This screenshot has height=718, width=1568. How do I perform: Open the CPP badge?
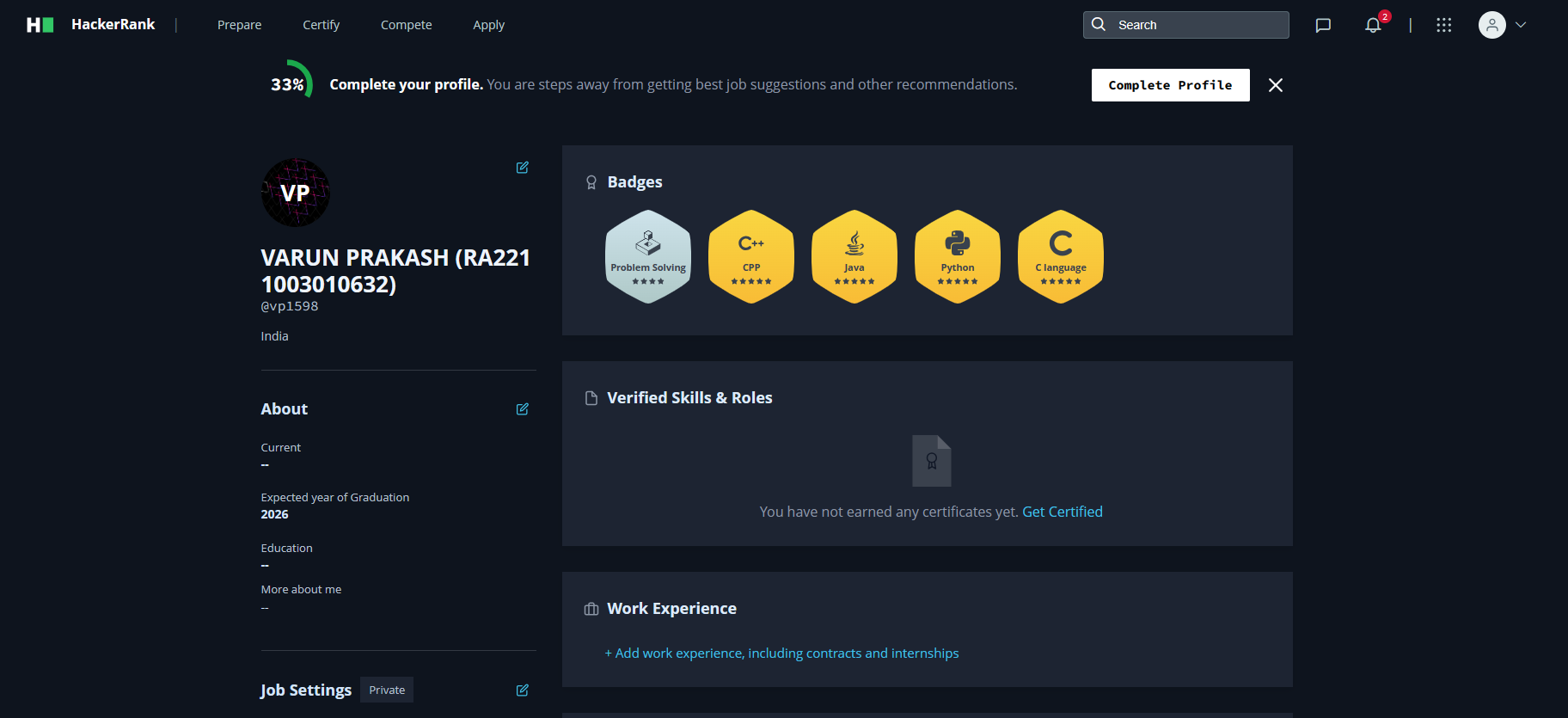[x=751, y=256]
